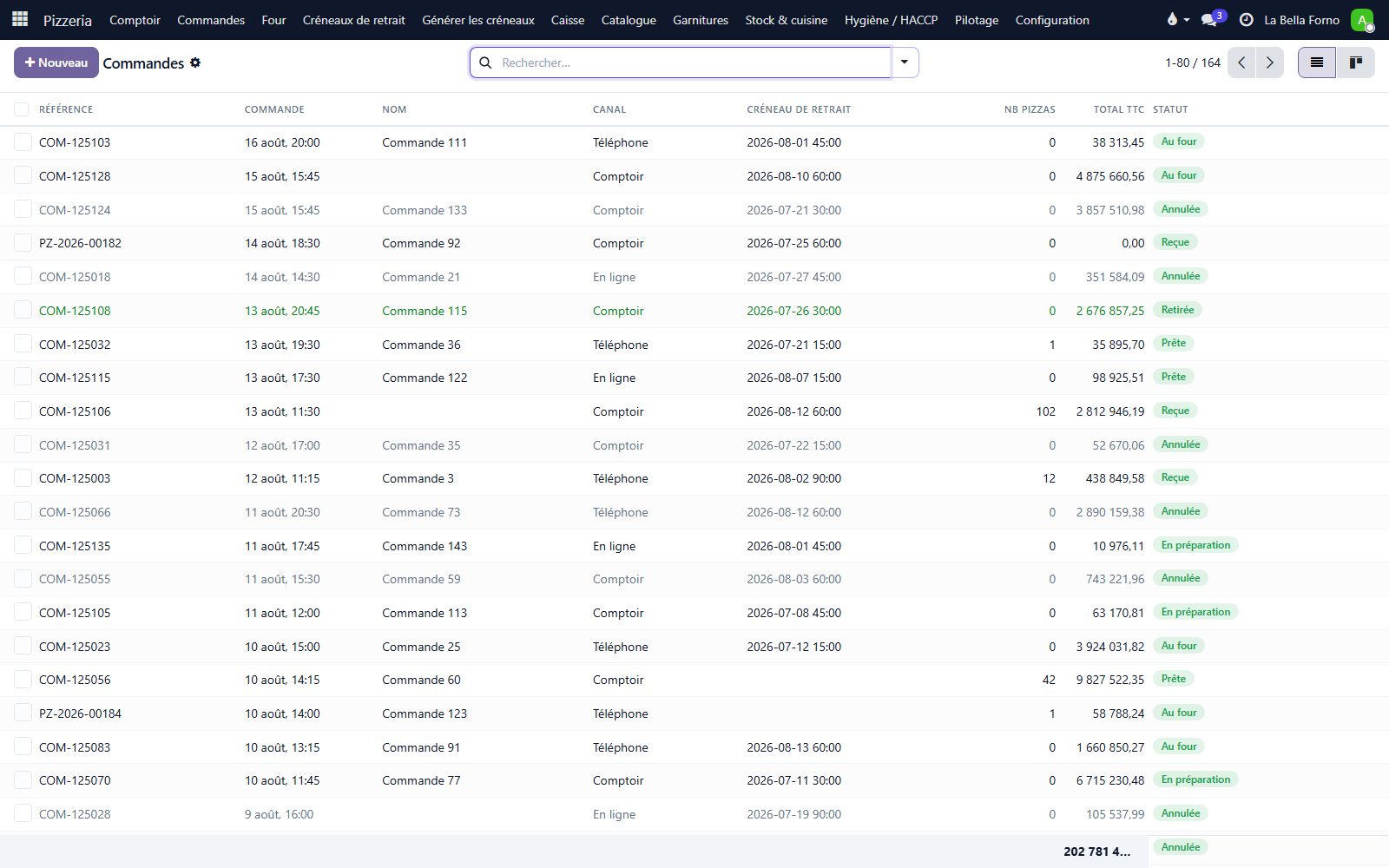The image size is (1389, 868).
Task: Expand the search filter options dropdown
Action: 905,62
